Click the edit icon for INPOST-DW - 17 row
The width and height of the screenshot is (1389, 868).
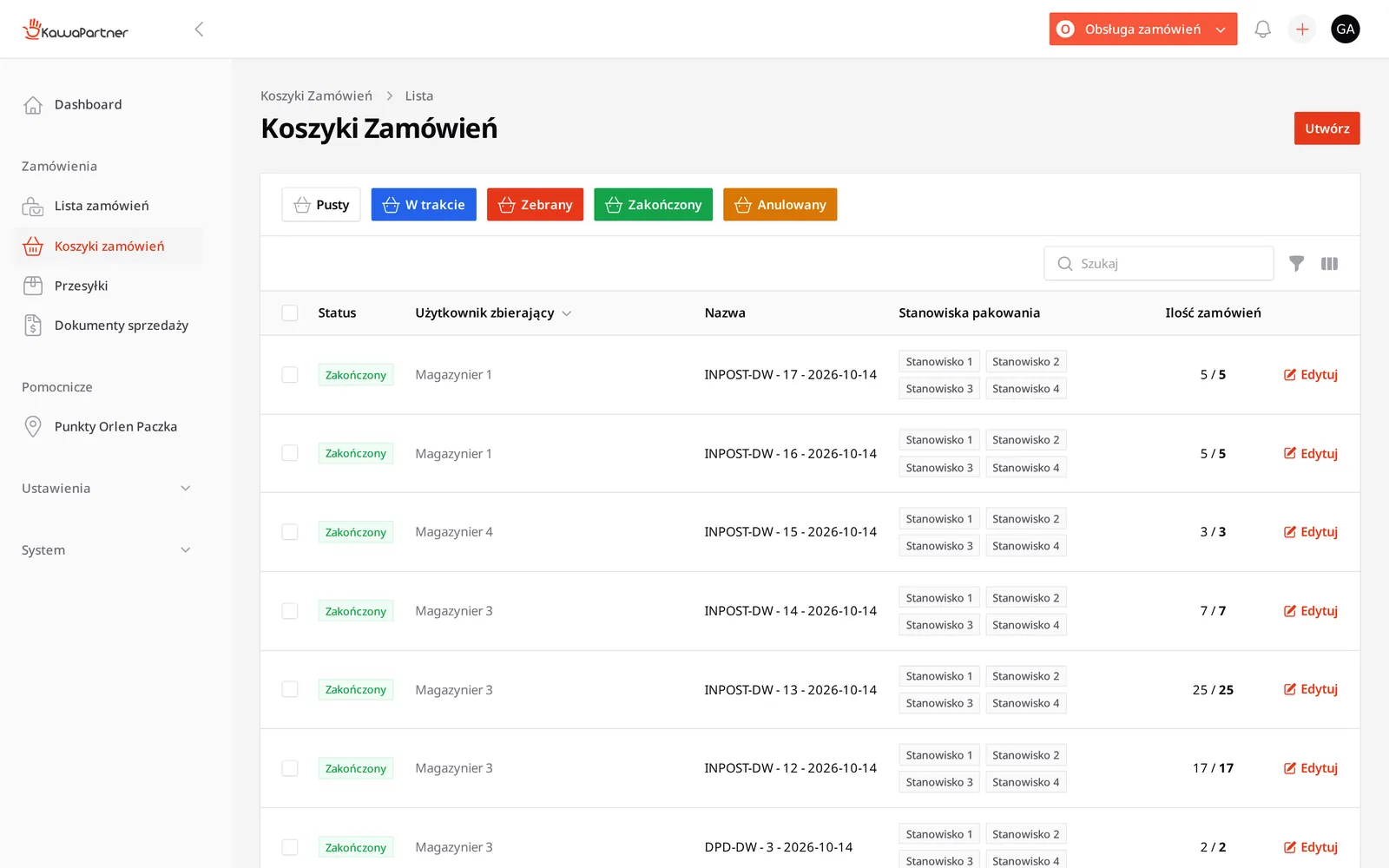tap(1290, 375)
